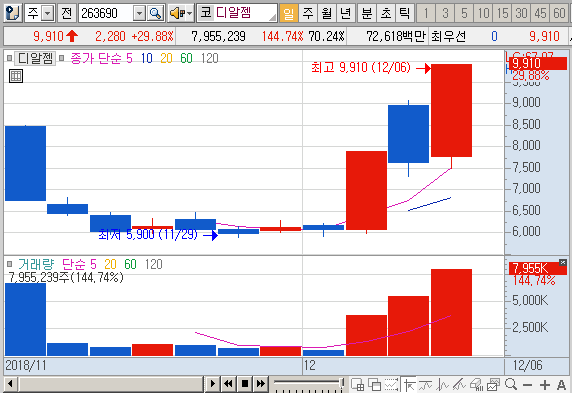Open the stock search magnifier next to 263690
The width and height of the screenshot is (572, 393).
coord(155,14)
